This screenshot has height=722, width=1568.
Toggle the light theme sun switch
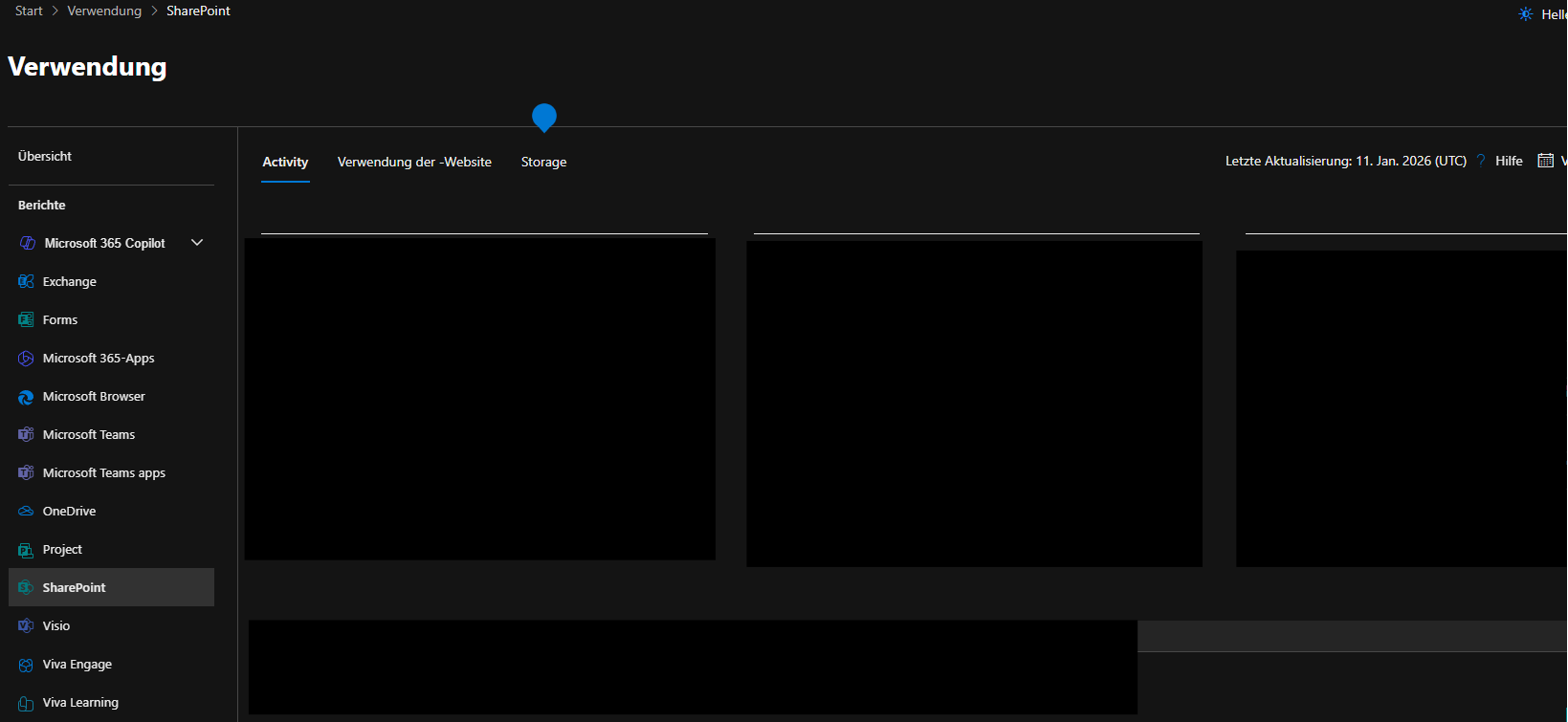pos(1526,13)
